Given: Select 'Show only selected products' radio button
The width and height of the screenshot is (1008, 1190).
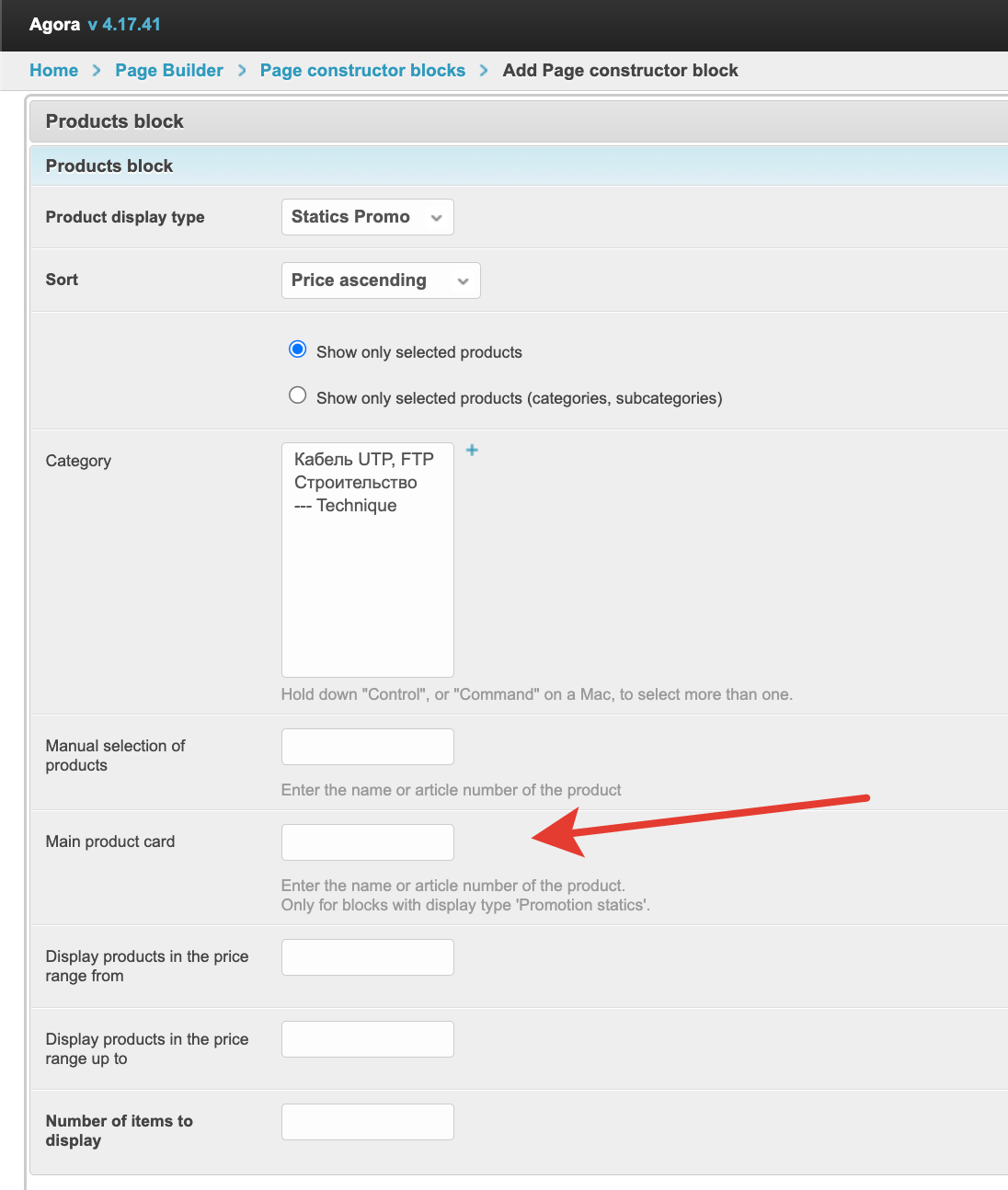Looking at the screenshot, I should [297, 349].
